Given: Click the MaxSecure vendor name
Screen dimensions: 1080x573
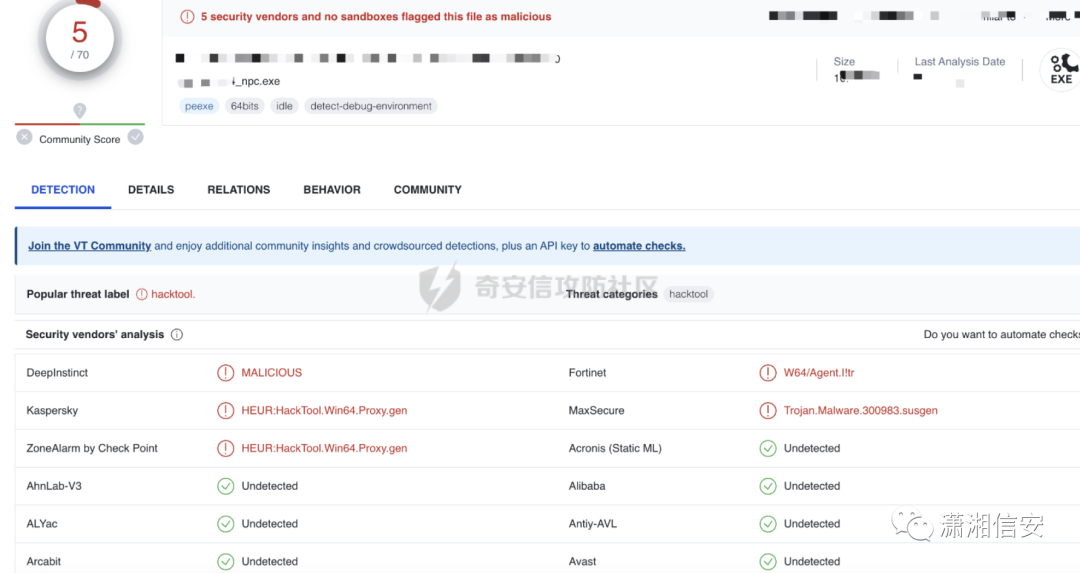Looking at the screenshot, I should pyautogui.click(x=596, y=410).
